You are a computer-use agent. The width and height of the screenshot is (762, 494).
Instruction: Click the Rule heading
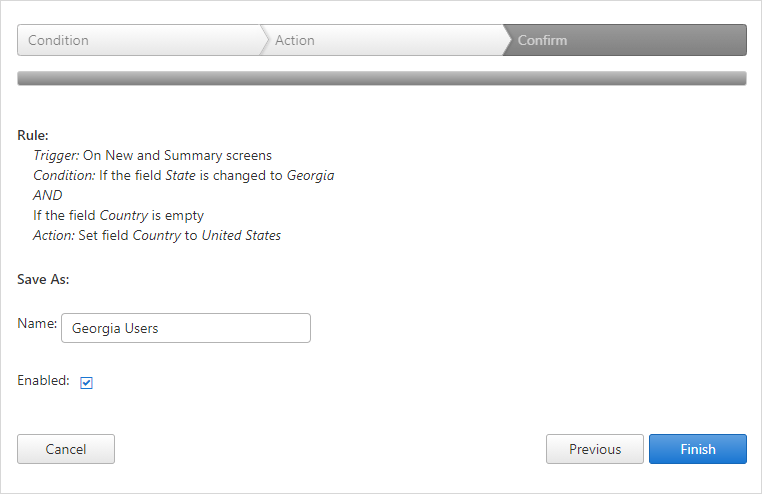coord(33,136)
